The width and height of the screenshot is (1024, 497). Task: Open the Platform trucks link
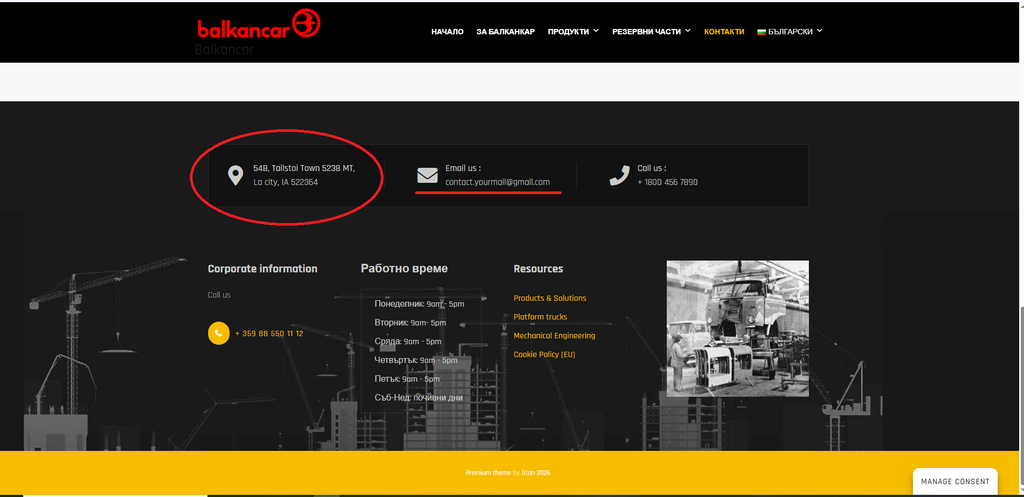click(540, 317)
